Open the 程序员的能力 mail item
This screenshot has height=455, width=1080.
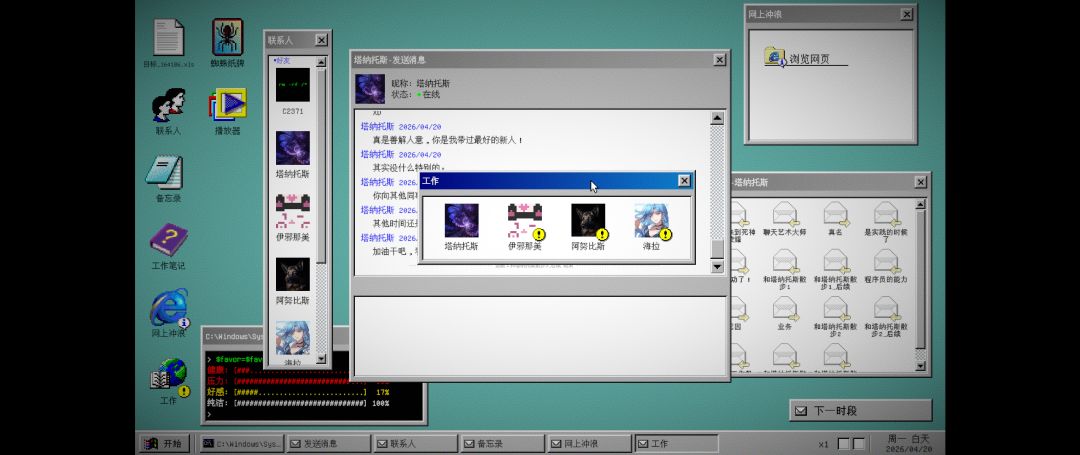pos(886,267)
